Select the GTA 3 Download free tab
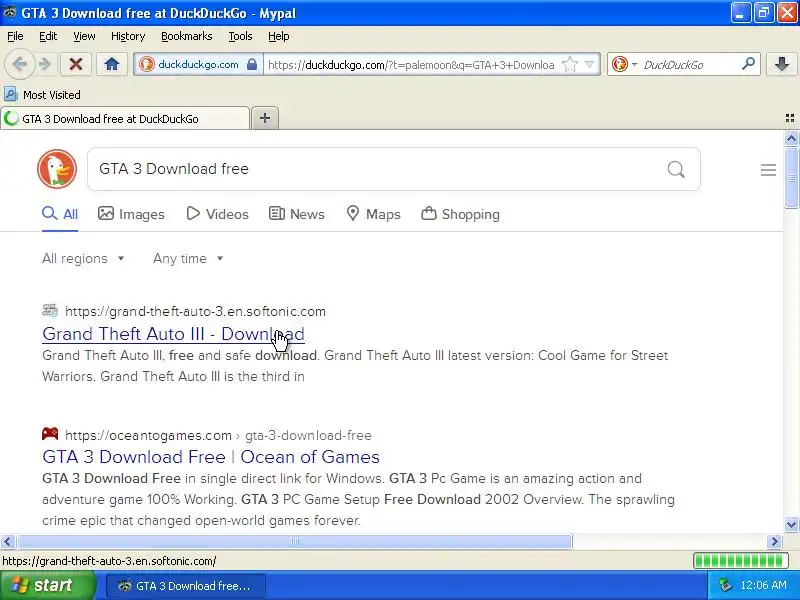The image size is (800, 600). tap(125, 119)
